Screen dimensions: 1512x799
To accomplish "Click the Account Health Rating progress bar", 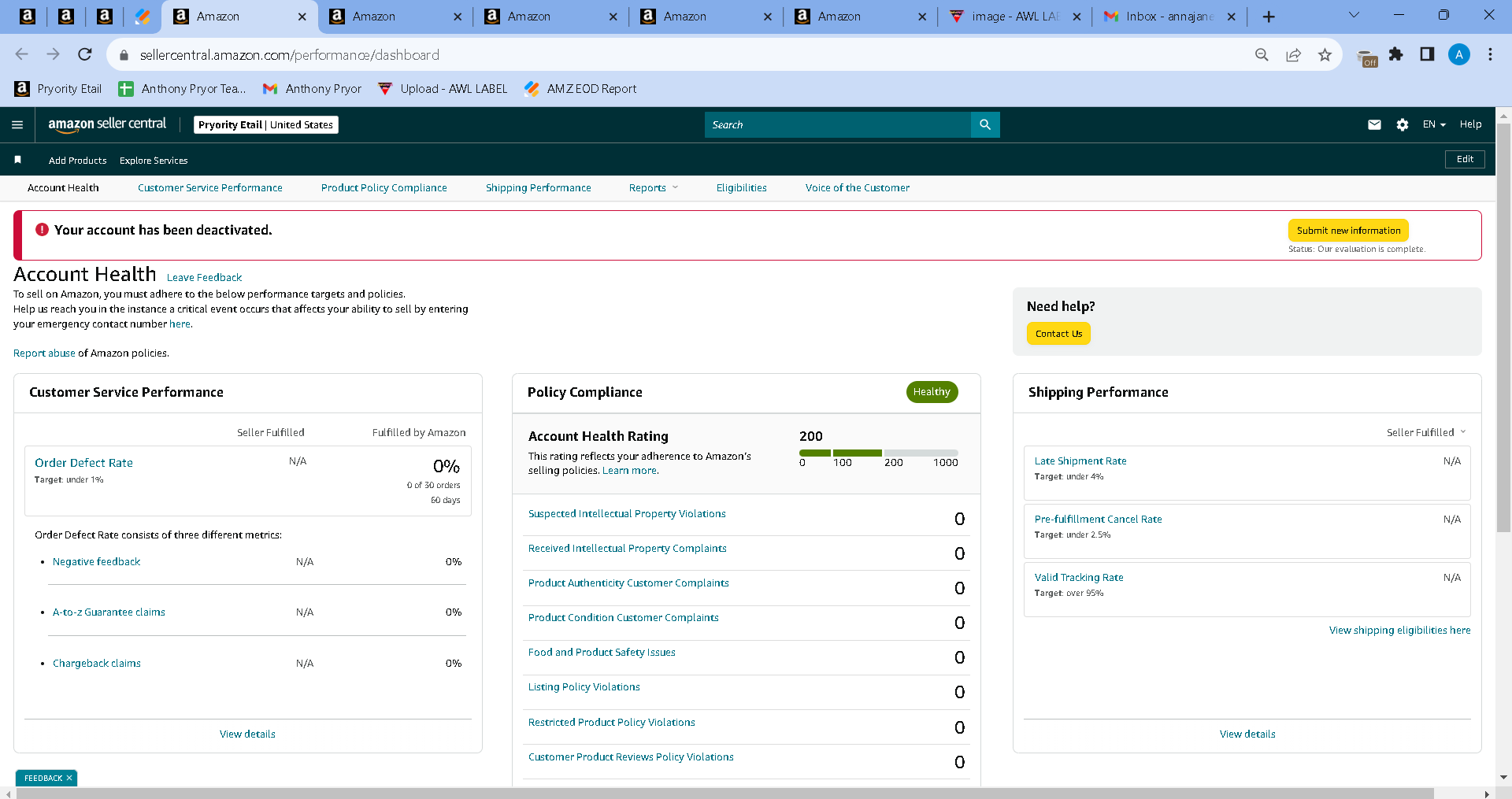I will coord(879,453).
